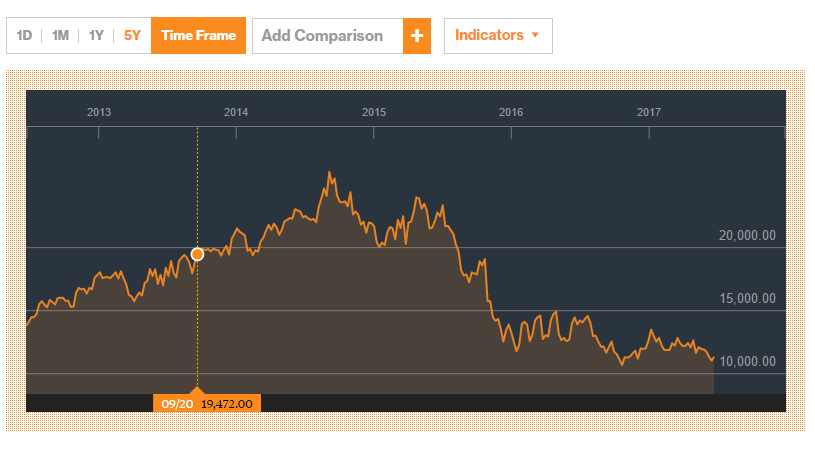Open the Indicators dropdown
This screenshot has height=464, width=815.
[497, 36]
